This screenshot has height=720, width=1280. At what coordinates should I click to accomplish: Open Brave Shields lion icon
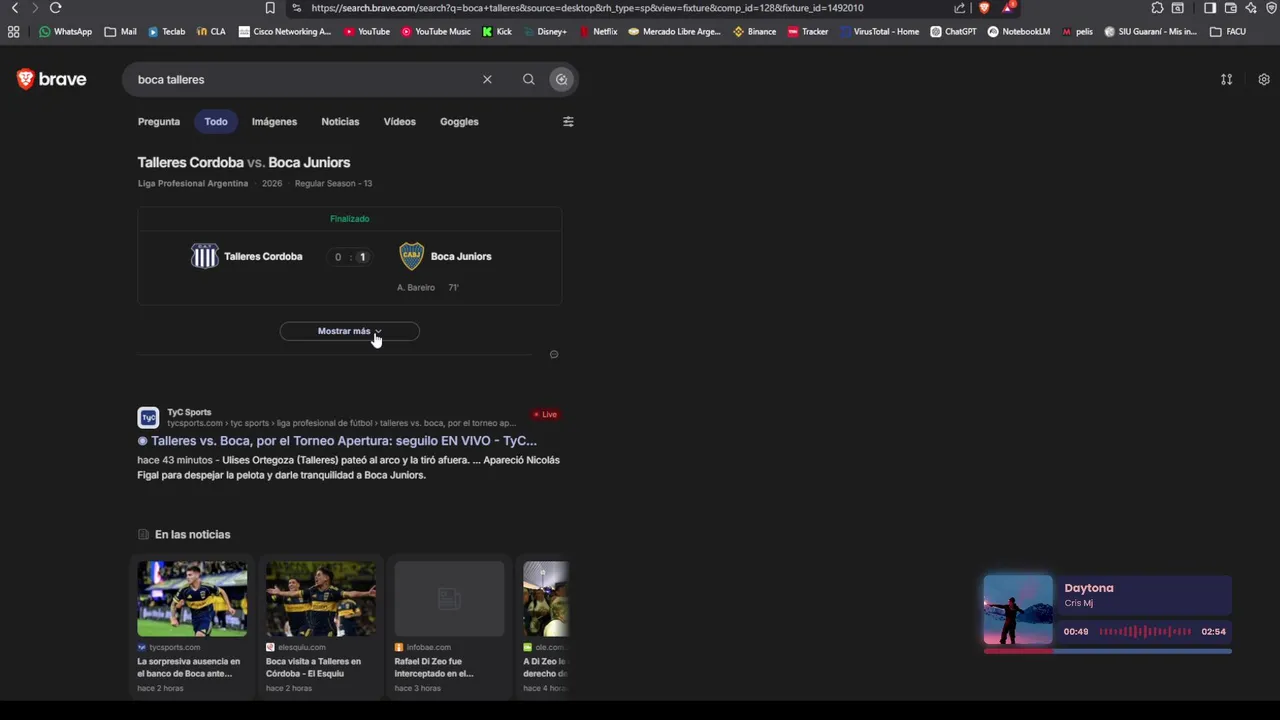point(984,8)
